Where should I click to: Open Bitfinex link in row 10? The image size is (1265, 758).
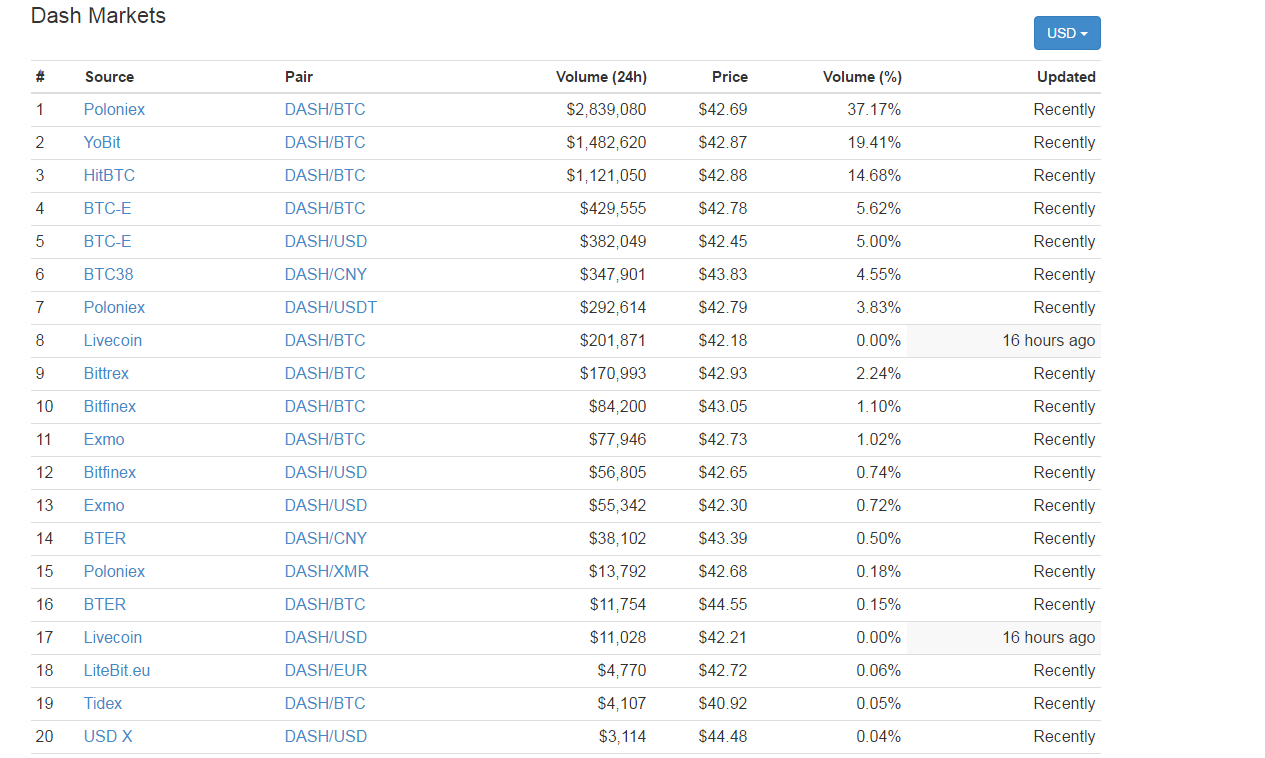pyautogui.click(x=110, y=406)
